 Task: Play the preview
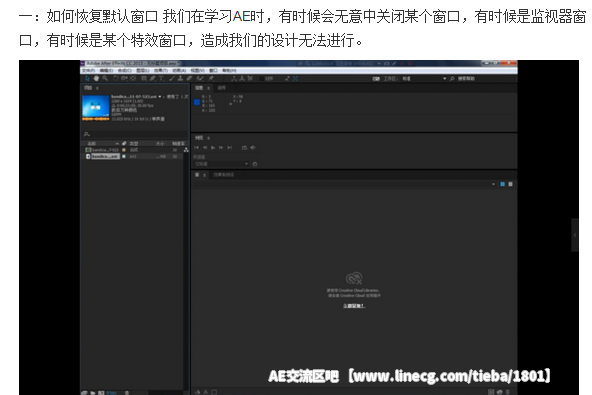point(213,148)
